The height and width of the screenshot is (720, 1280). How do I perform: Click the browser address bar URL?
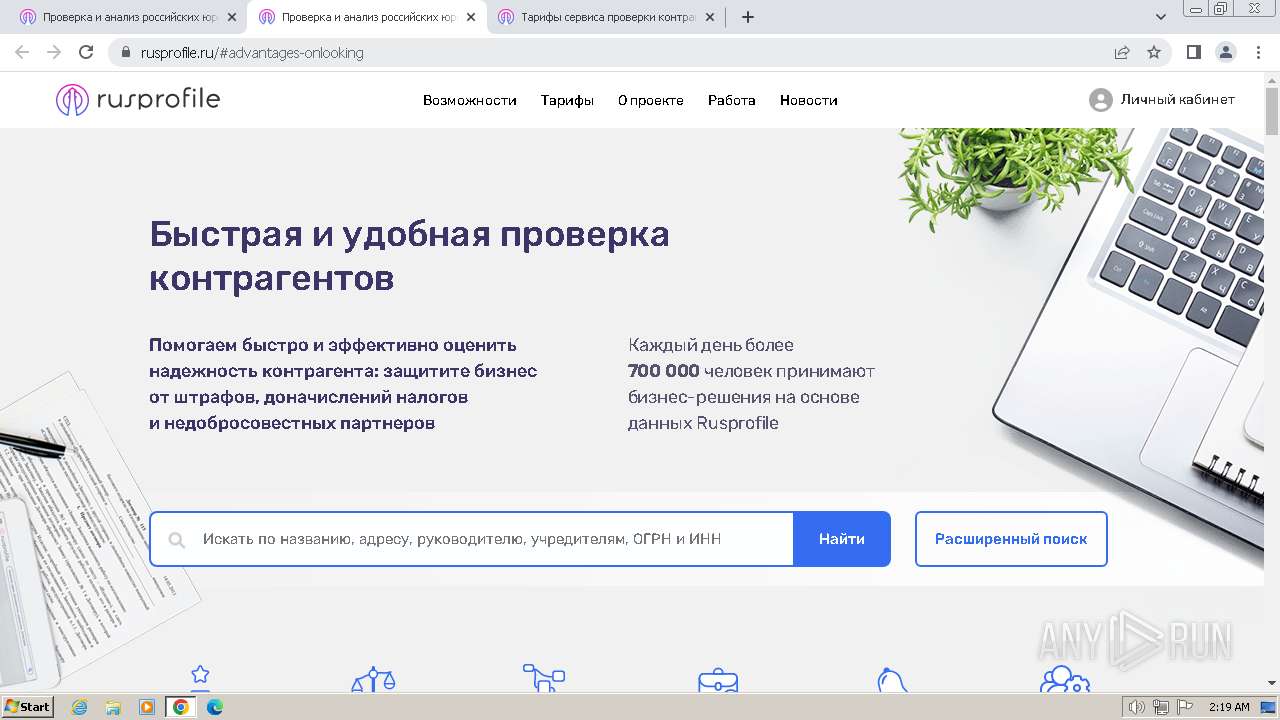click(x=252, y=52)
